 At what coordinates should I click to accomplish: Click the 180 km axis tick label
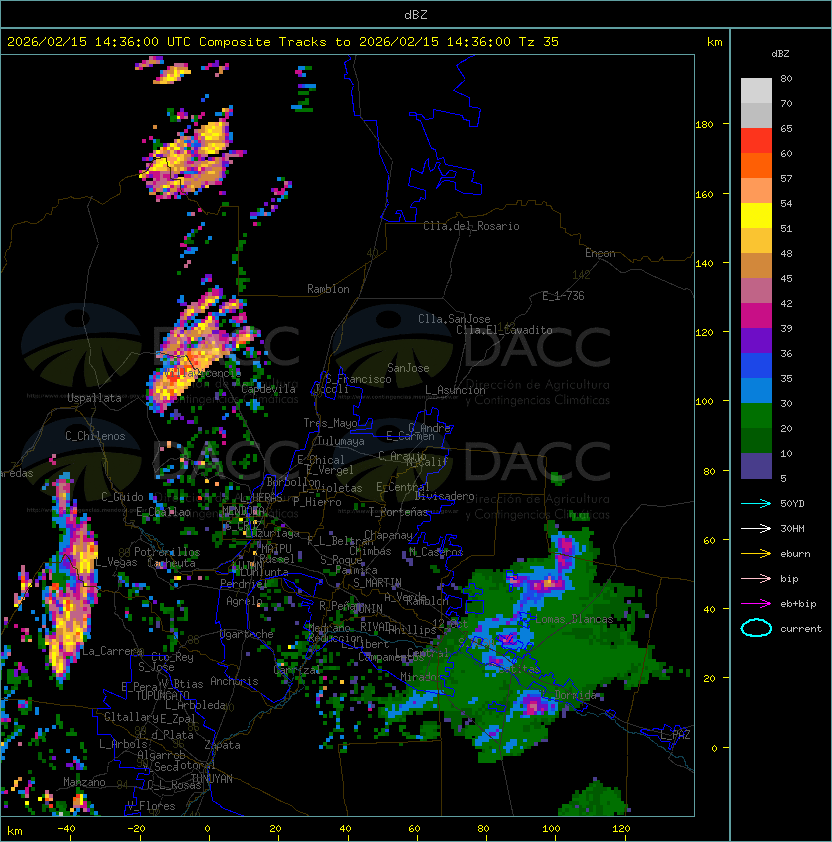(704, 125)
